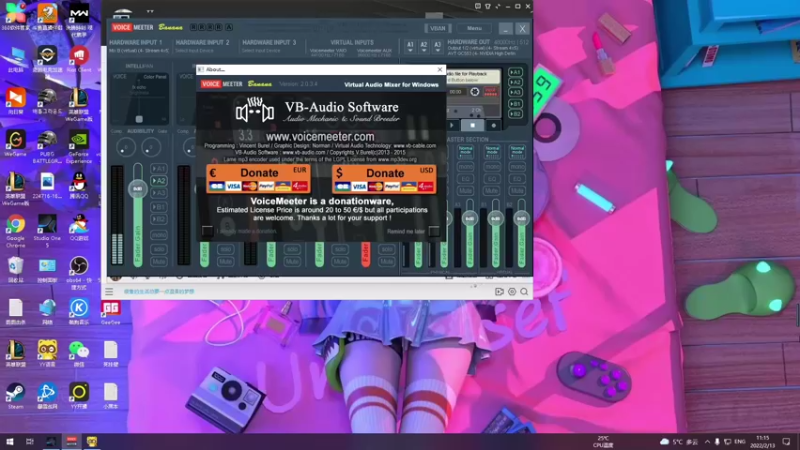Route cassette playback to A1 bus

point(515,72)
